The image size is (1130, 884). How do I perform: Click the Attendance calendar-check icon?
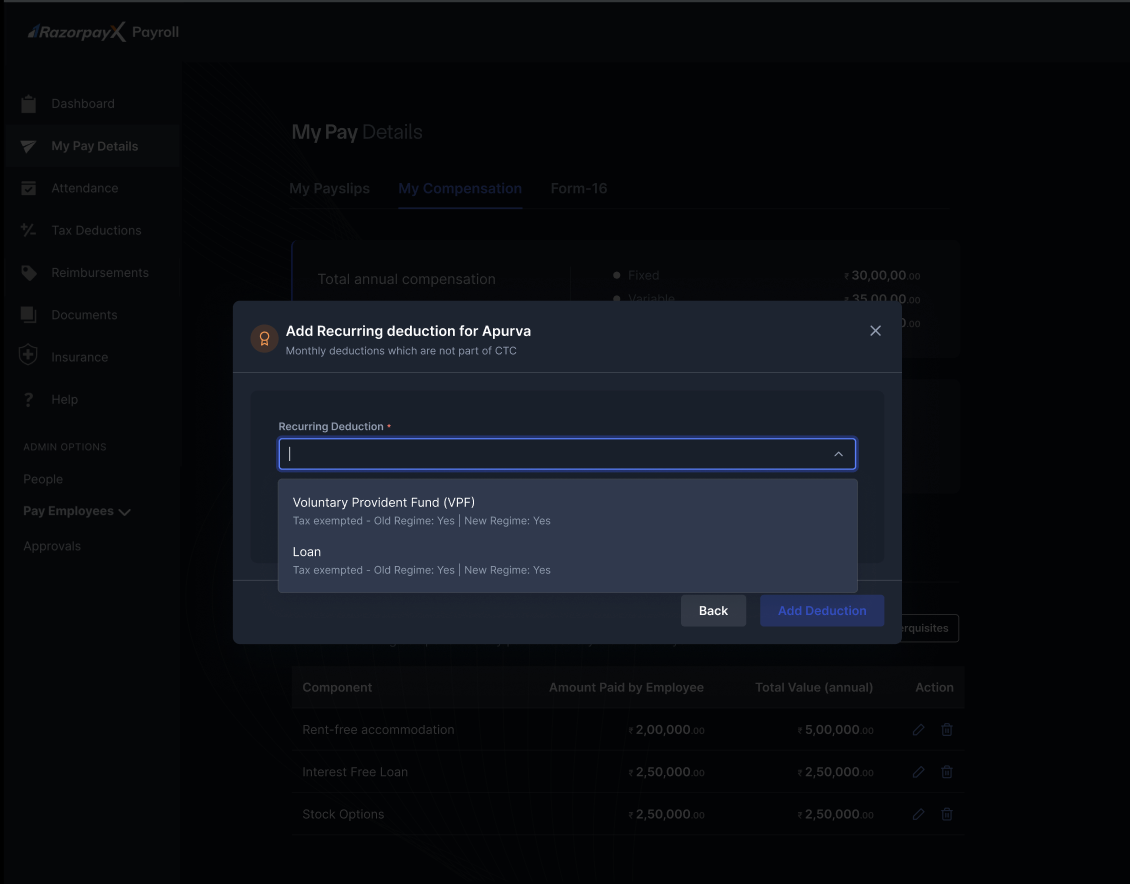pyautogui.click(x=29, y=188)
